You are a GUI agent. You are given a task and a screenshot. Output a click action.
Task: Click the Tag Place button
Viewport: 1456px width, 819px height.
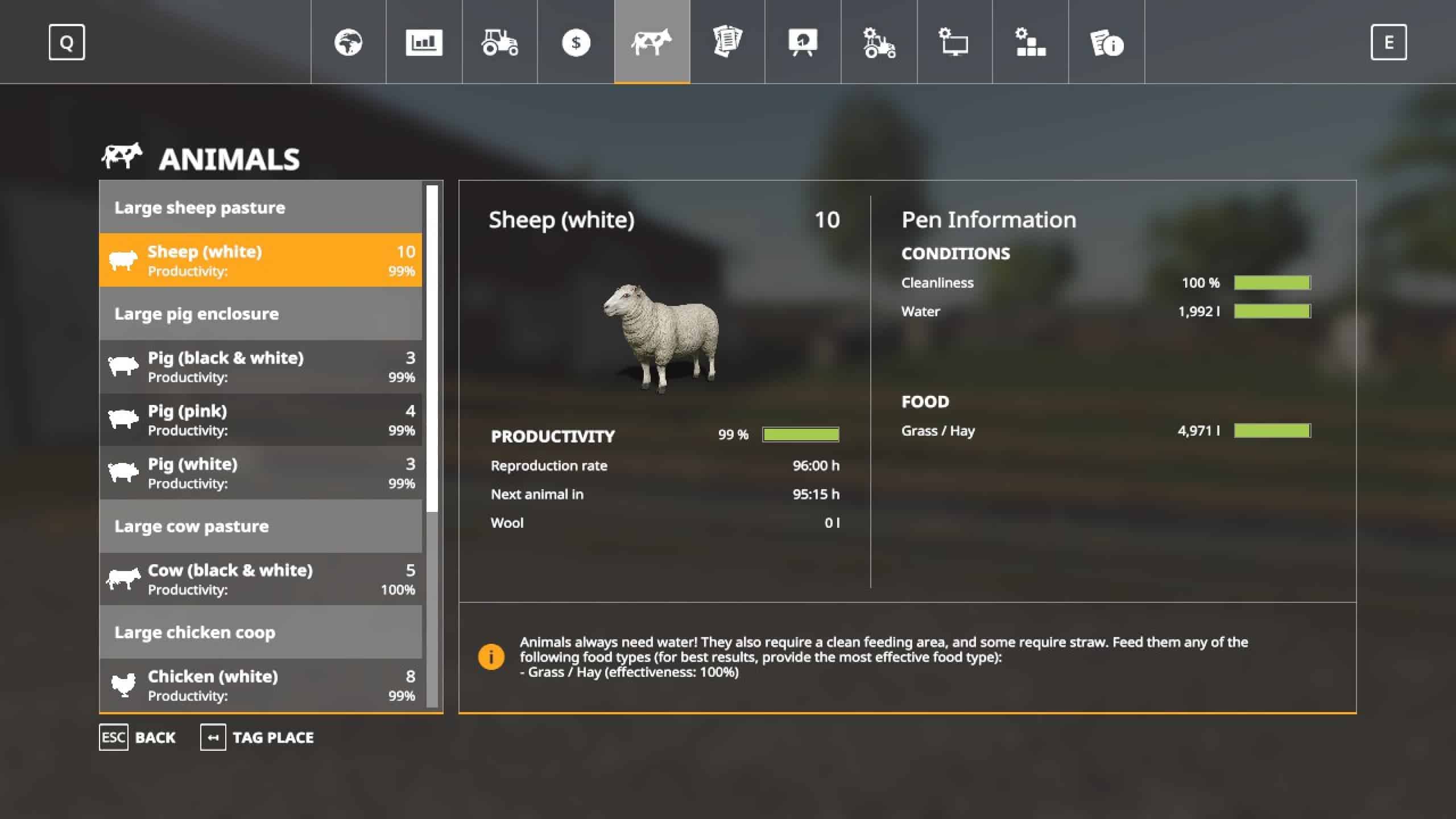tap(257, 737)
